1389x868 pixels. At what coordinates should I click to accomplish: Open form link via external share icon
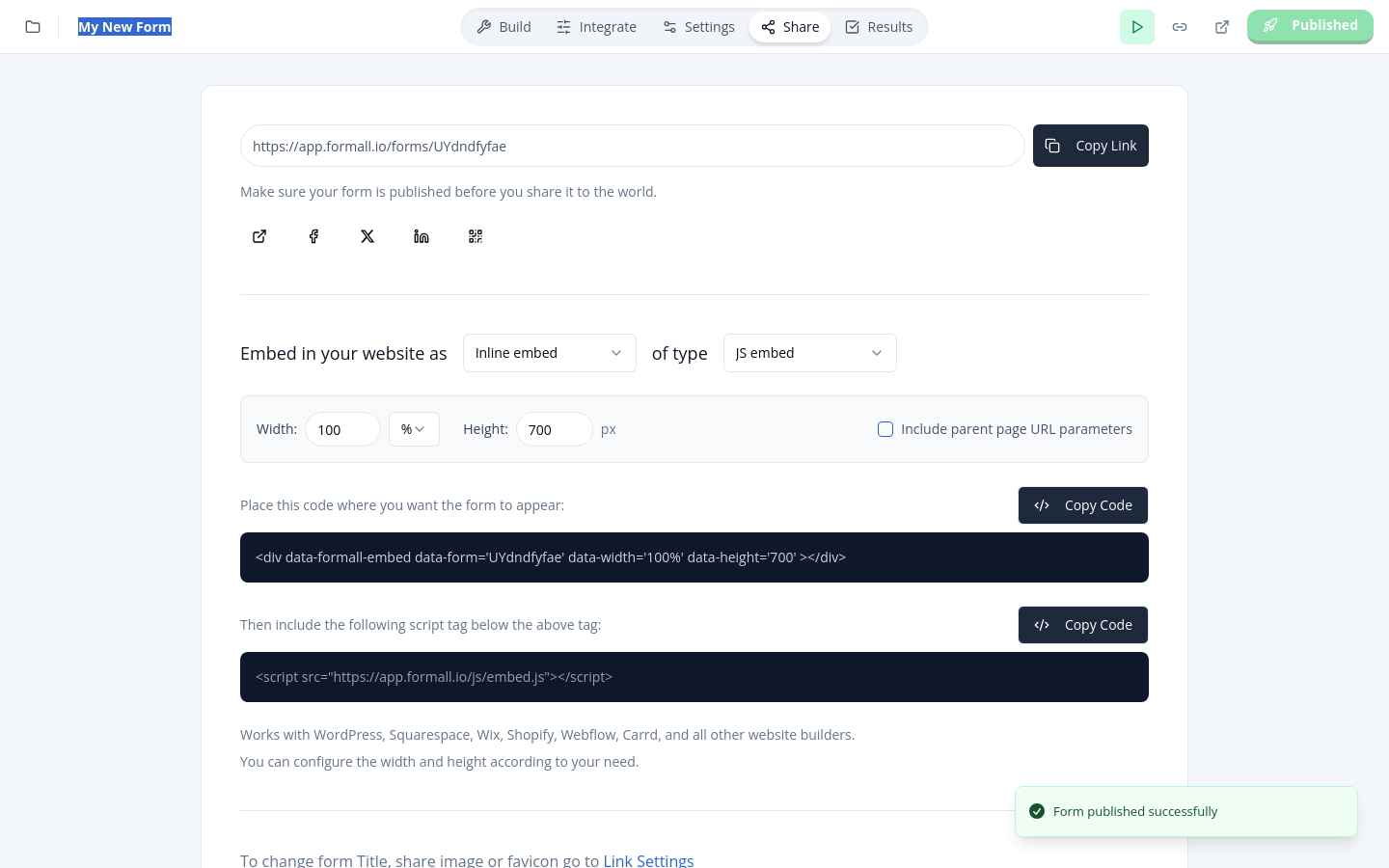coord(259,236)
